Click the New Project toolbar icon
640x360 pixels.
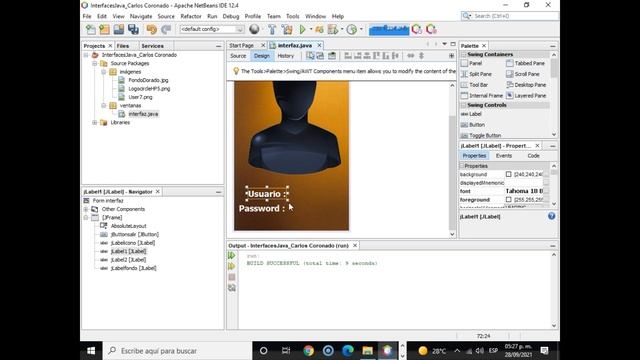click(104, 29)
